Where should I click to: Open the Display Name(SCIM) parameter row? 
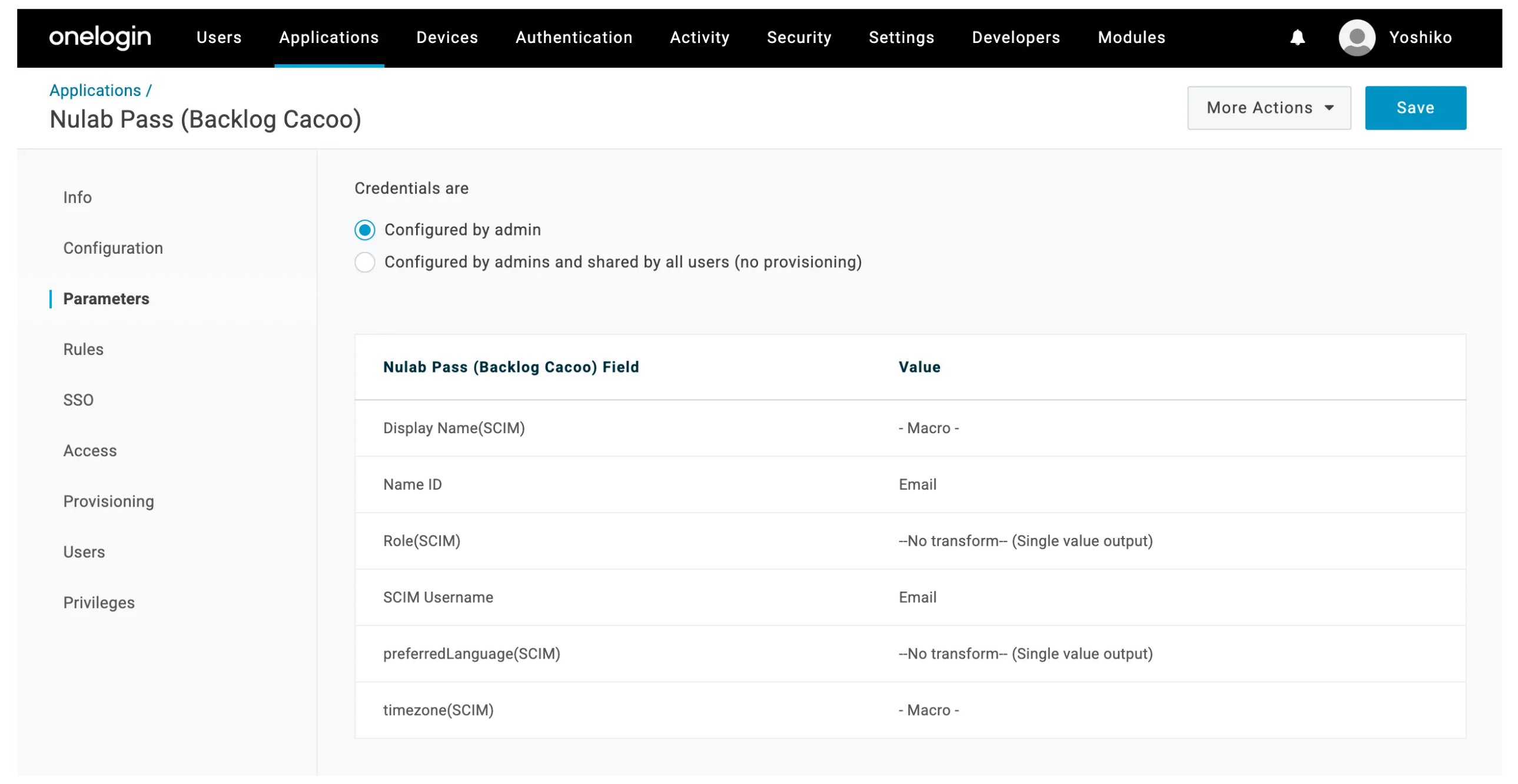(910, 428)
